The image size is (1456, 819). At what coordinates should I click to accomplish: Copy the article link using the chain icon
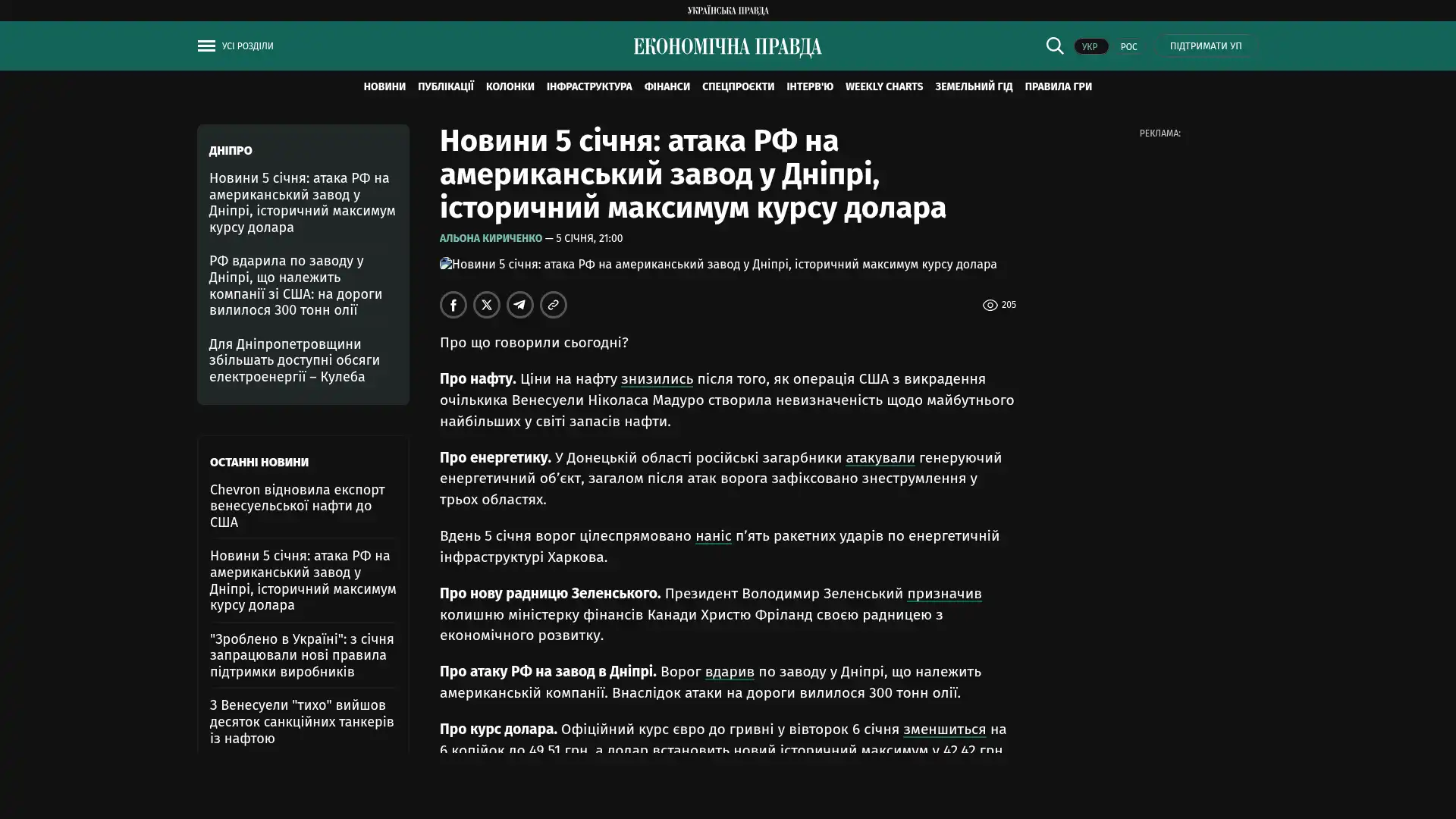553,305
